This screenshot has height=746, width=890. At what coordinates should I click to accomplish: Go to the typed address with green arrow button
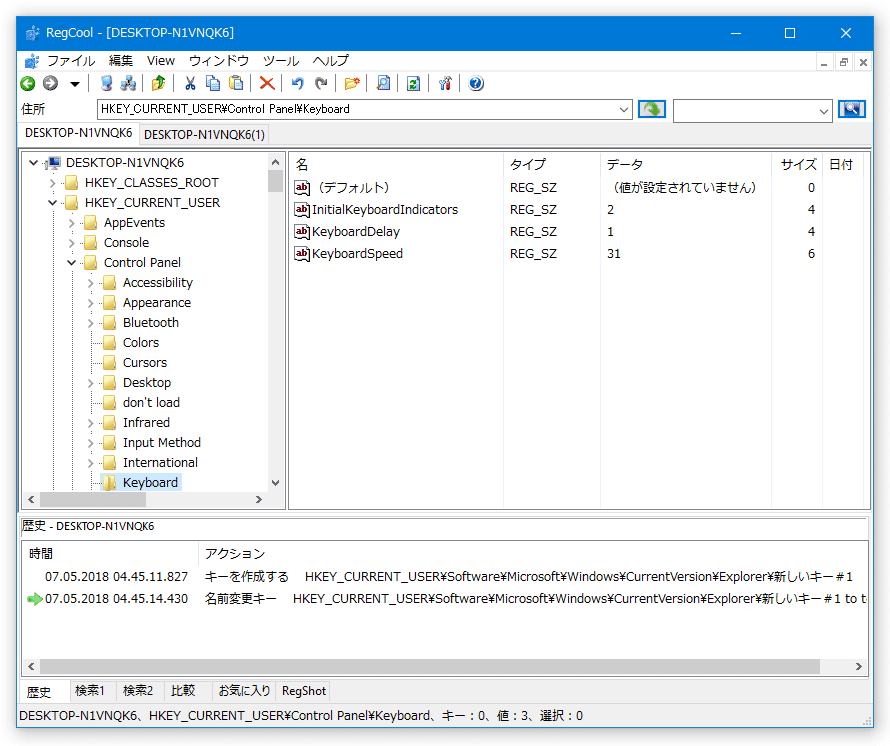point(652,109)
